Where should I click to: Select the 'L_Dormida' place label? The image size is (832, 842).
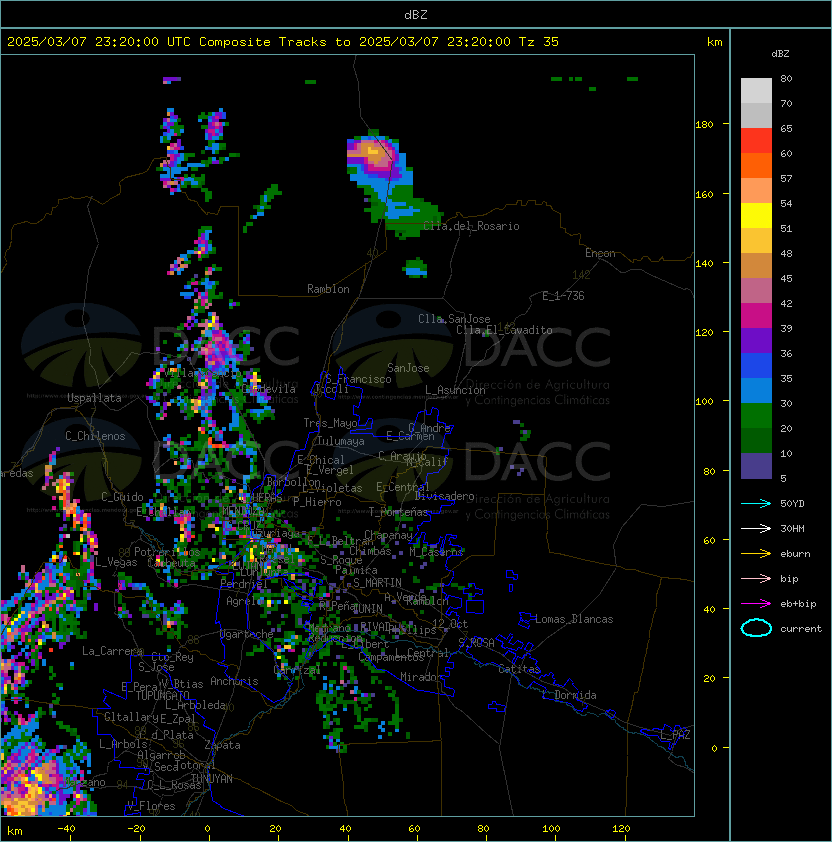[x=569, y=695]
